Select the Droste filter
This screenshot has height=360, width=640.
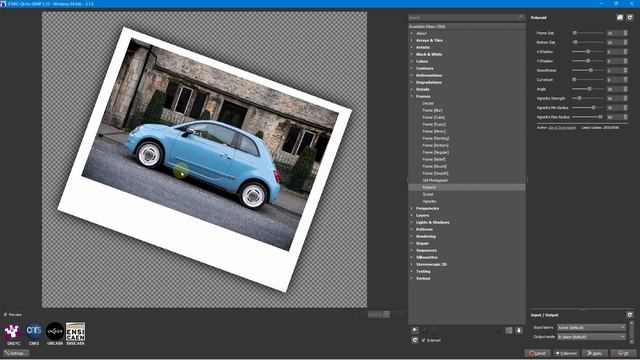(428, 103)
